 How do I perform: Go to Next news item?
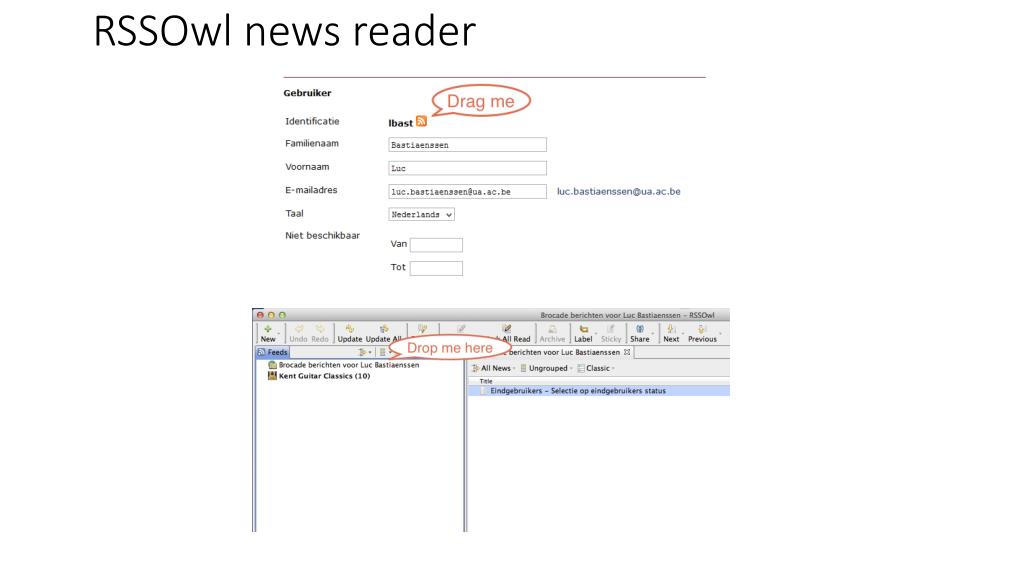point(671,334)
